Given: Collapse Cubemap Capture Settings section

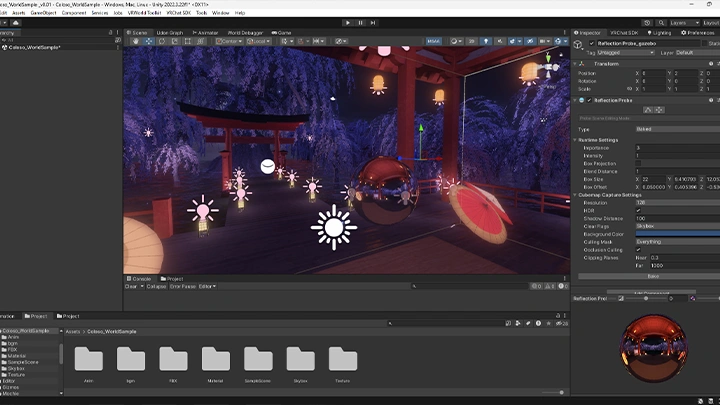Looking at the screenshot, I should pos(575,195).
